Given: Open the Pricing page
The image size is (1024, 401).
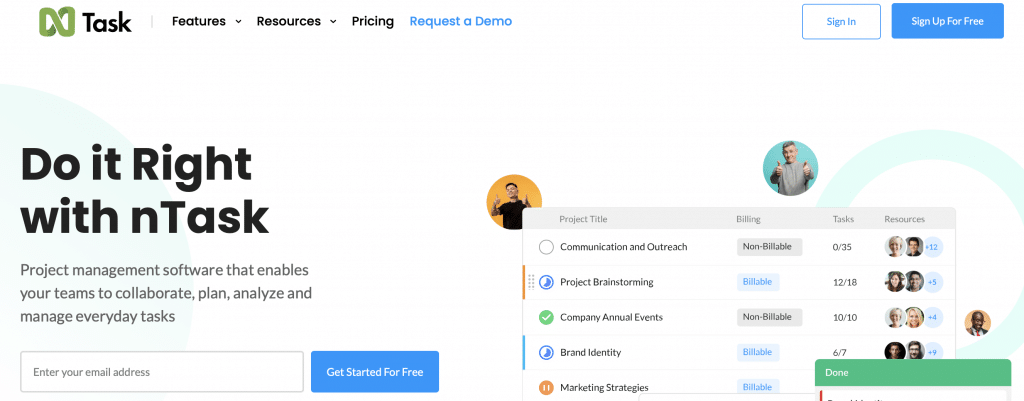Looking at the screenshot, I should (x=373, y=22).
